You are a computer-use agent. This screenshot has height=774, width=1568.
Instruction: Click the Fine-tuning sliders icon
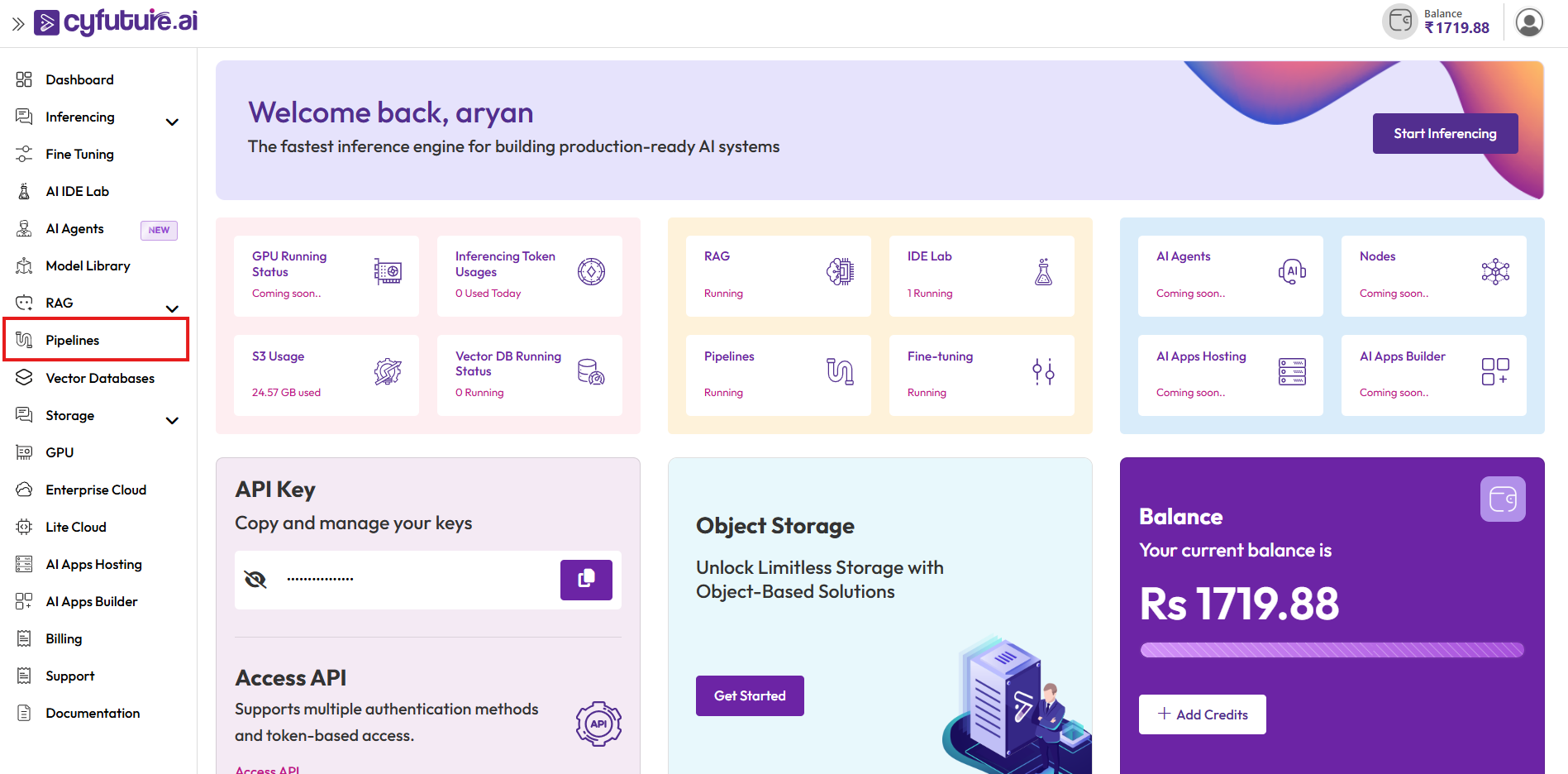1043,372
